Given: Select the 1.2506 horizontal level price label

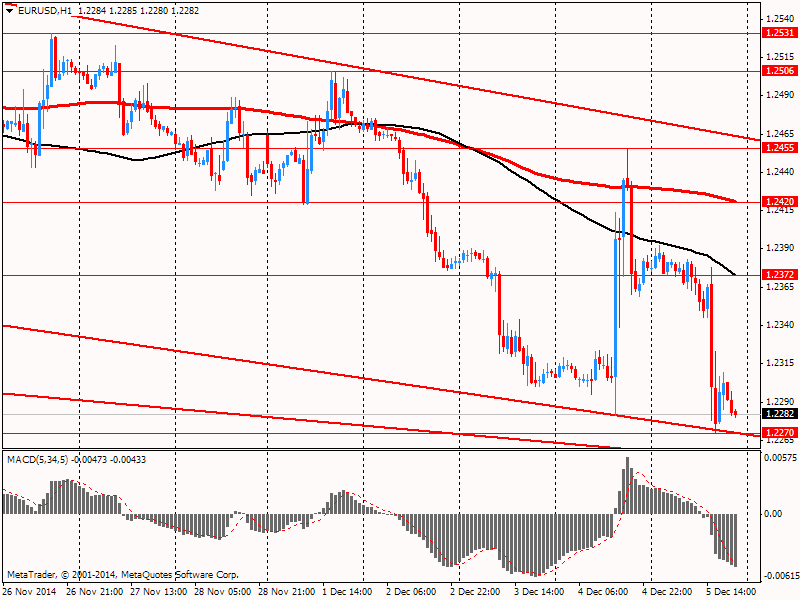Looking at the screenshot, I should 780,71.
